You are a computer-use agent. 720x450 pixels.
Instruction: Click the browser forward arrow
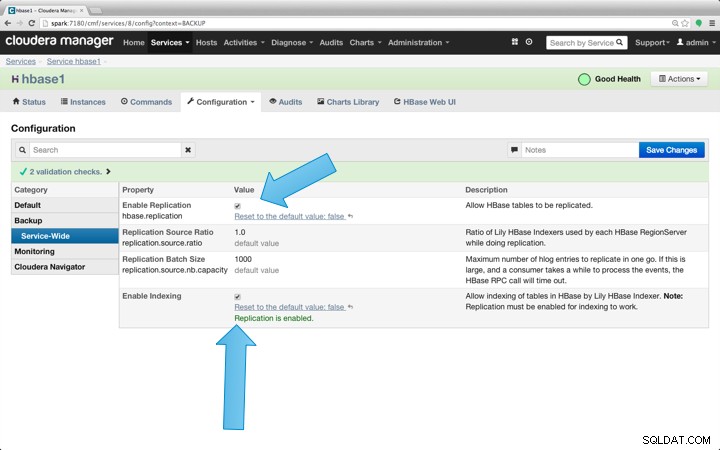19,23
